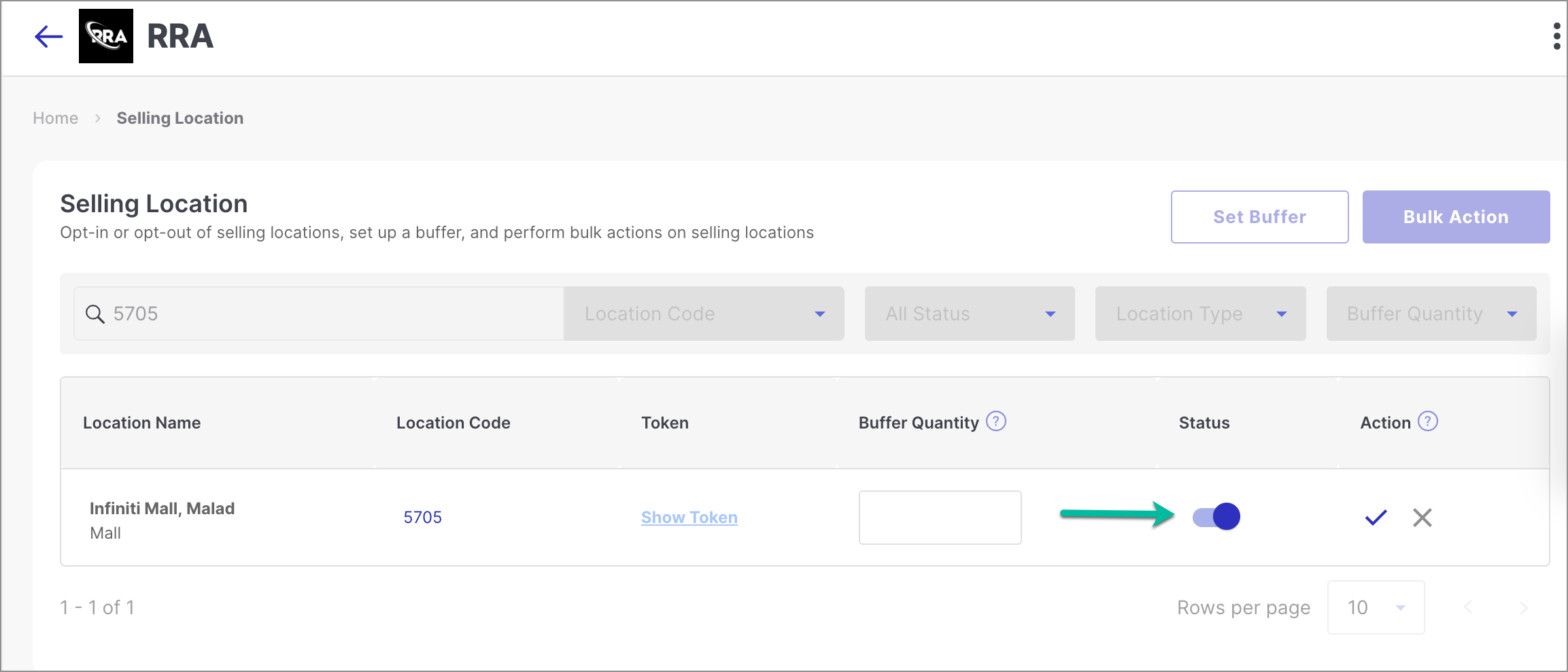
Task: Open Buffer Quantity help tooltip icon
Action: pyautogui.click(x=996, y=422)
